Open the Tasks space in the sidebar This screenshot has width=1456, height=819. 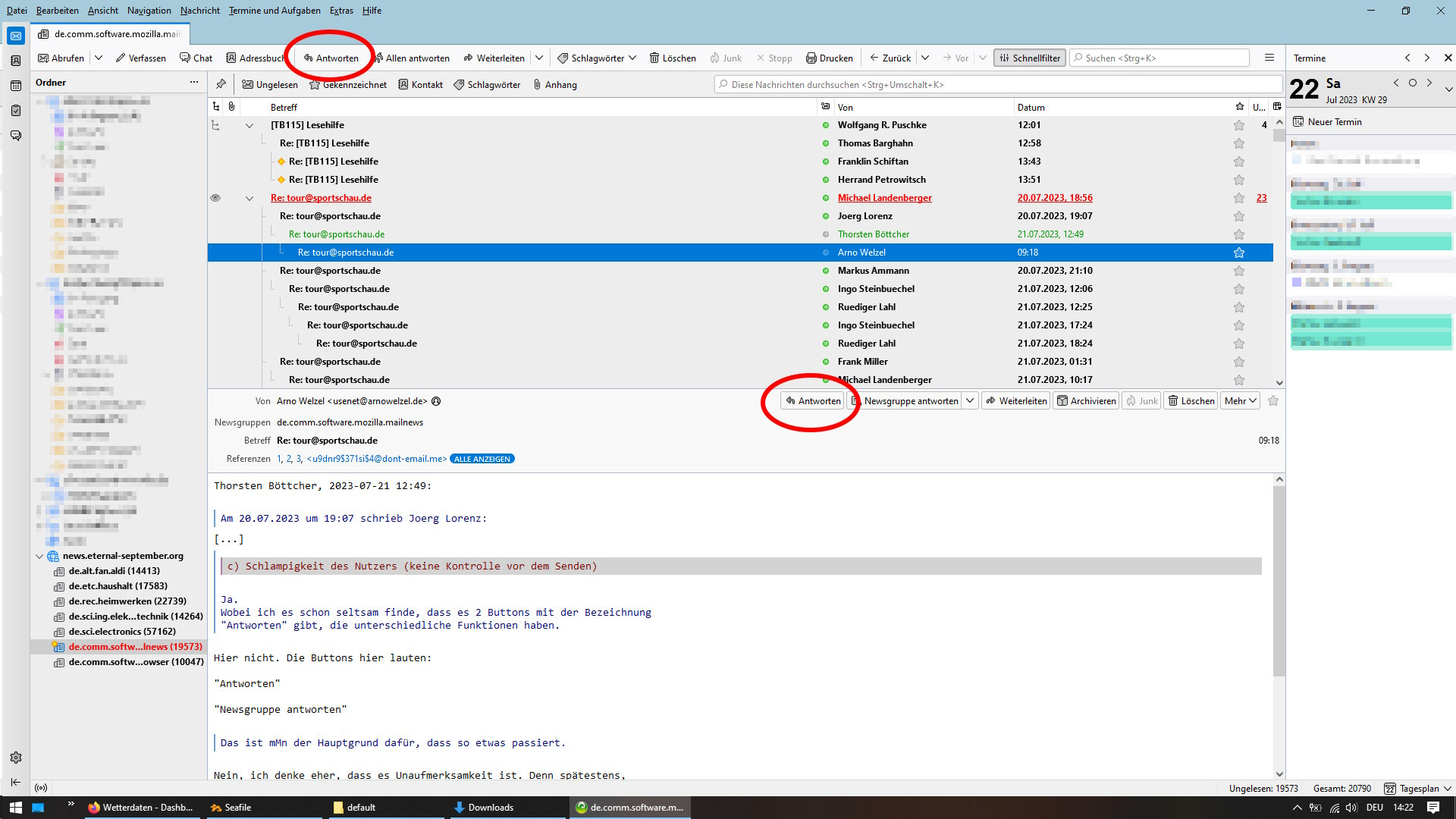[x=16, y=111]
